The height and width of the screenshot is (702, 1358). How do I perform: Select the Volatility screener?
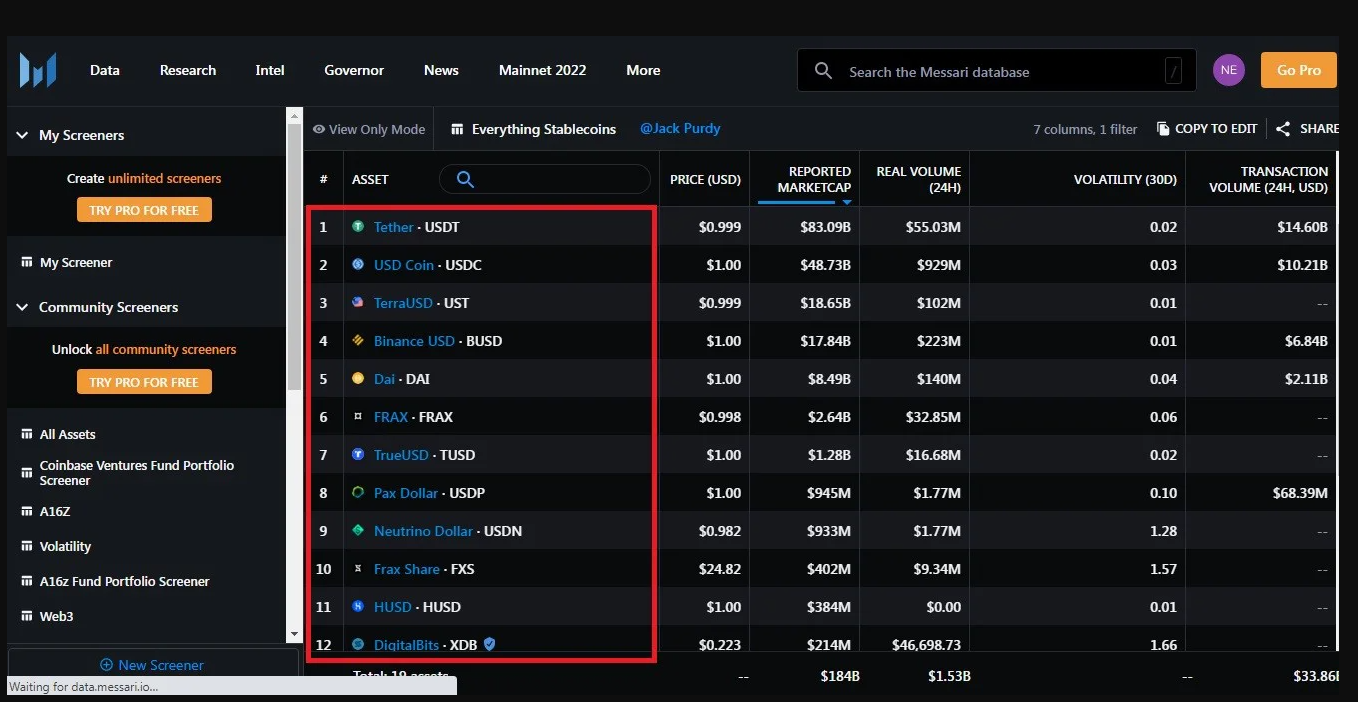(x=65, y=546)
